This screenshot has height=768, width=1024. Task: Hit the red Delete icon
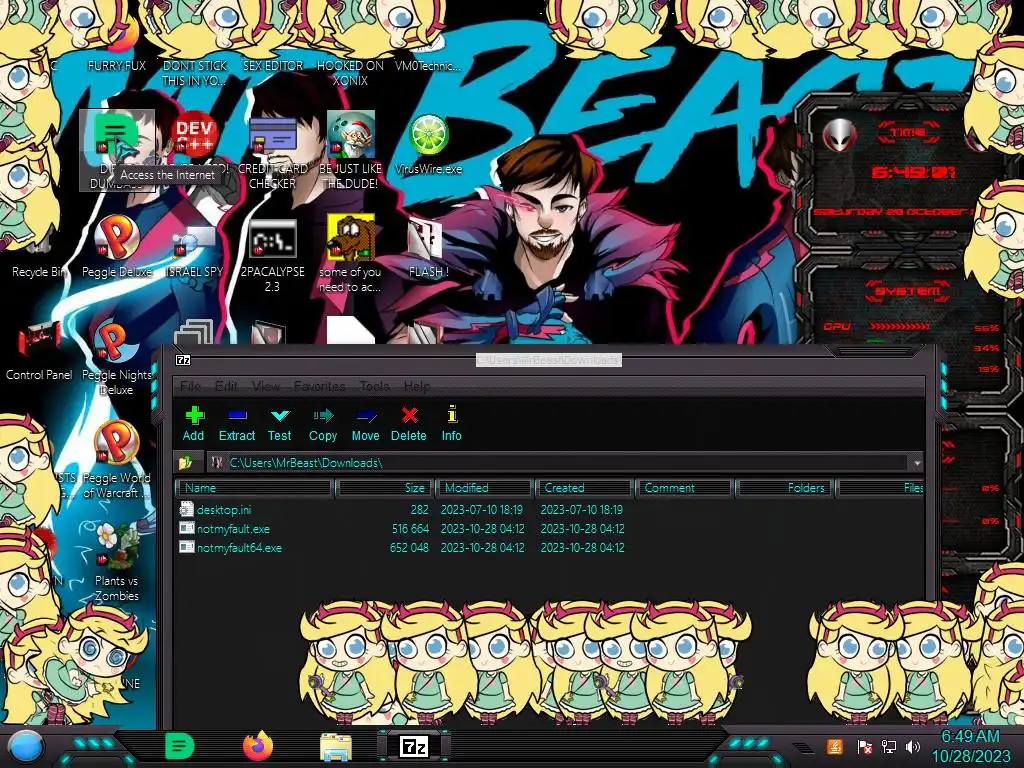pyautogui.click(x=409, y=423)
